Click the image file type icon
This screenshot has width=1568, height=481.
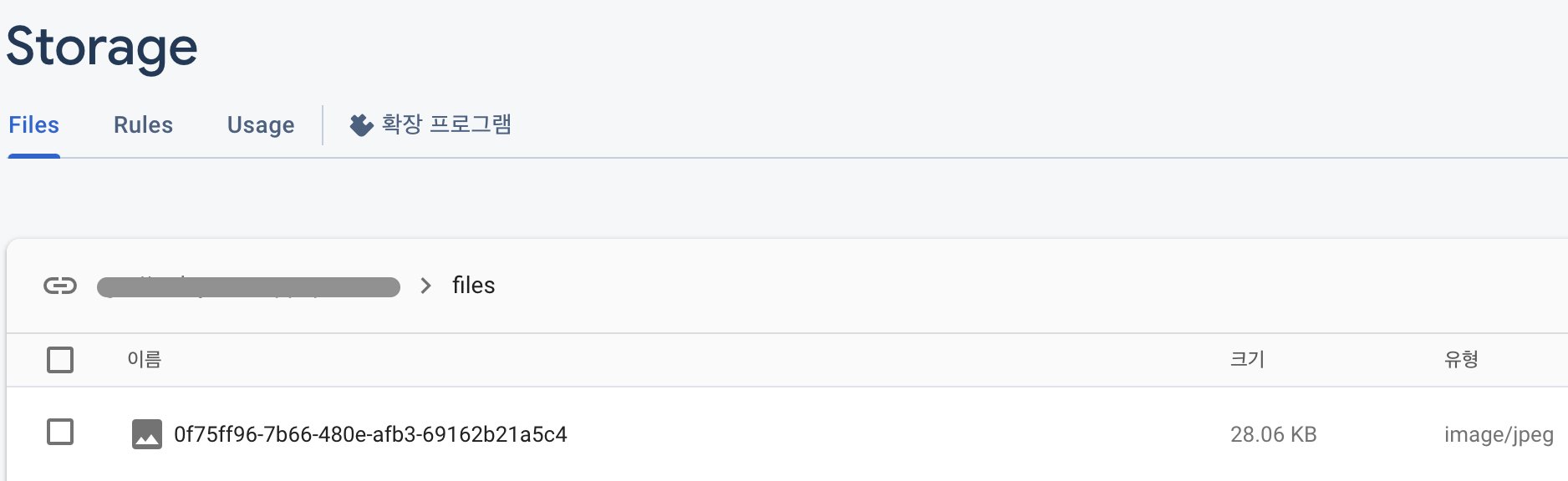(x=147, y=434)
